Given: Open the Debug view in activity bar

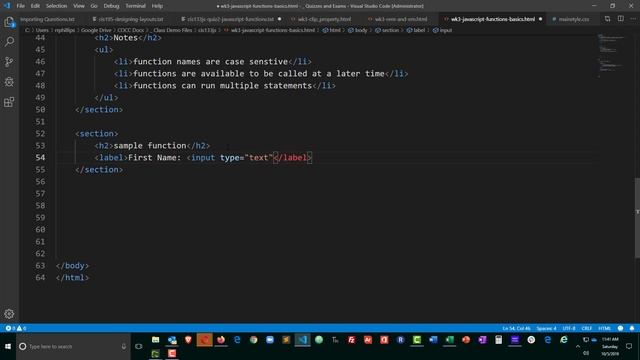Looking at the screenshot, I should tap(9, 82).
